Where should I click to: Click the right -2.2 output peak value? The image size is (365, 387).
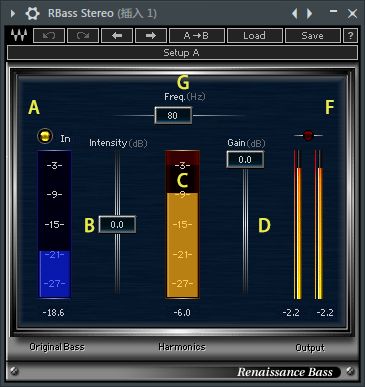325,313
